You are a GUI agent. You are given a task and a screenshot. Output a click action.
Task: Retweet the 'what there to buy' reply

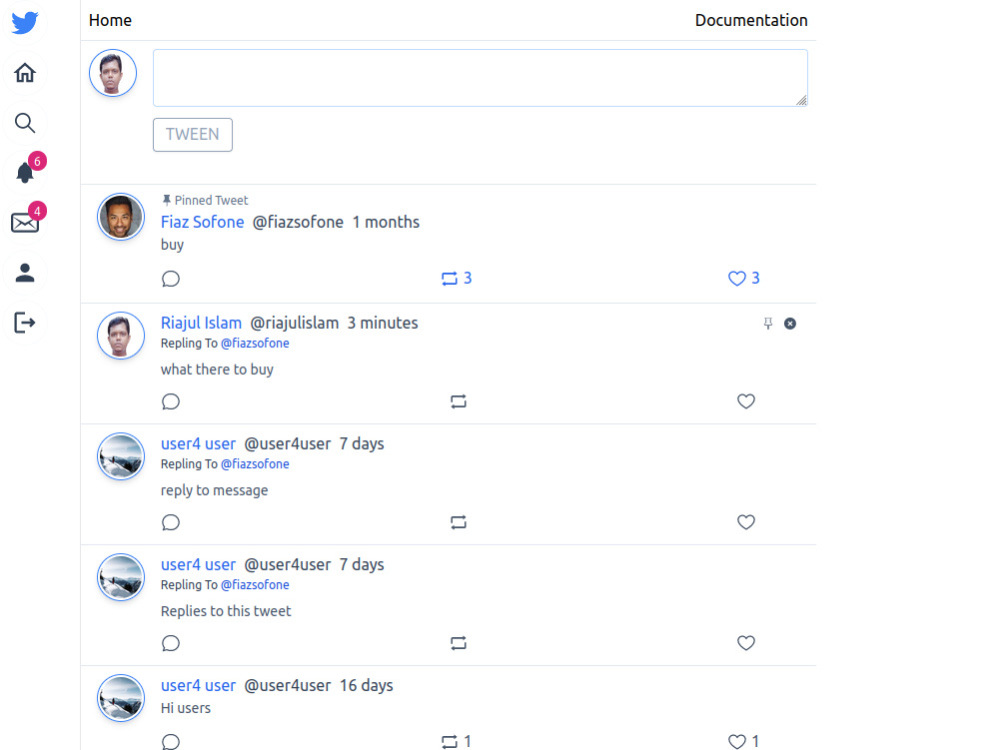pos(458,401)
